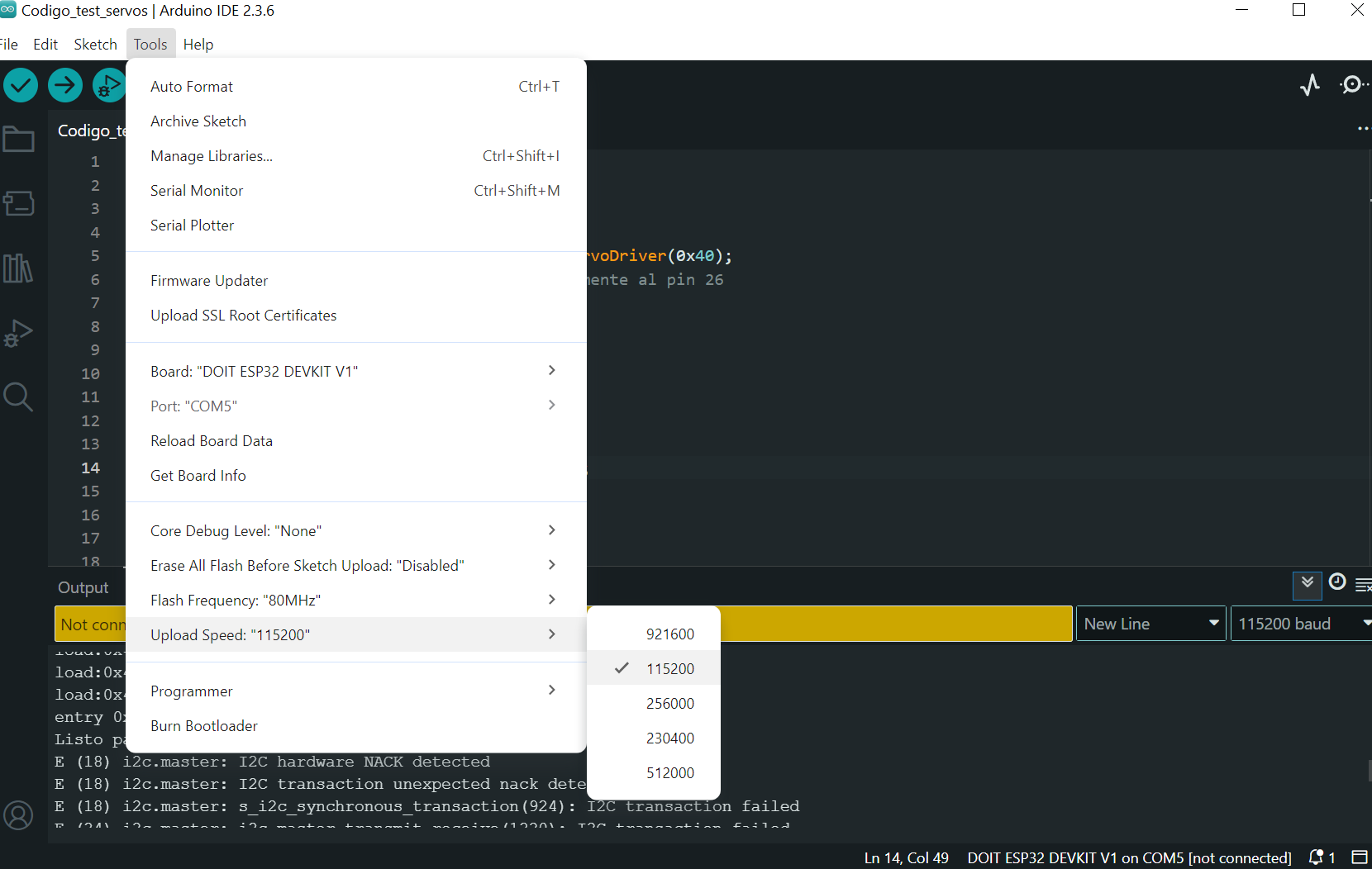
Task: Run Auto Format from Tools menu
Action: click(x=356, y=86)
